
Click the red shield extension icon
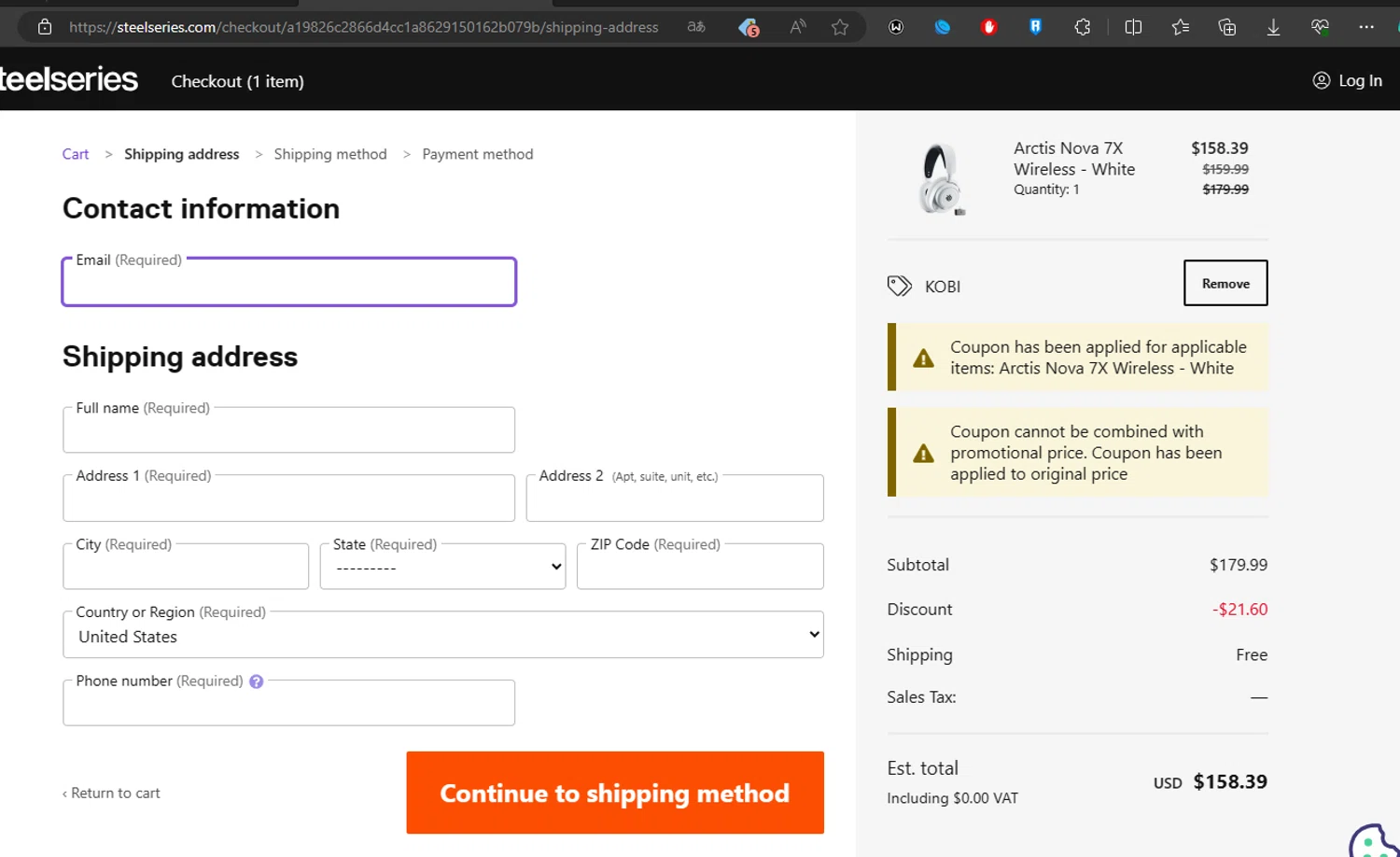click(x=989, y=27)
